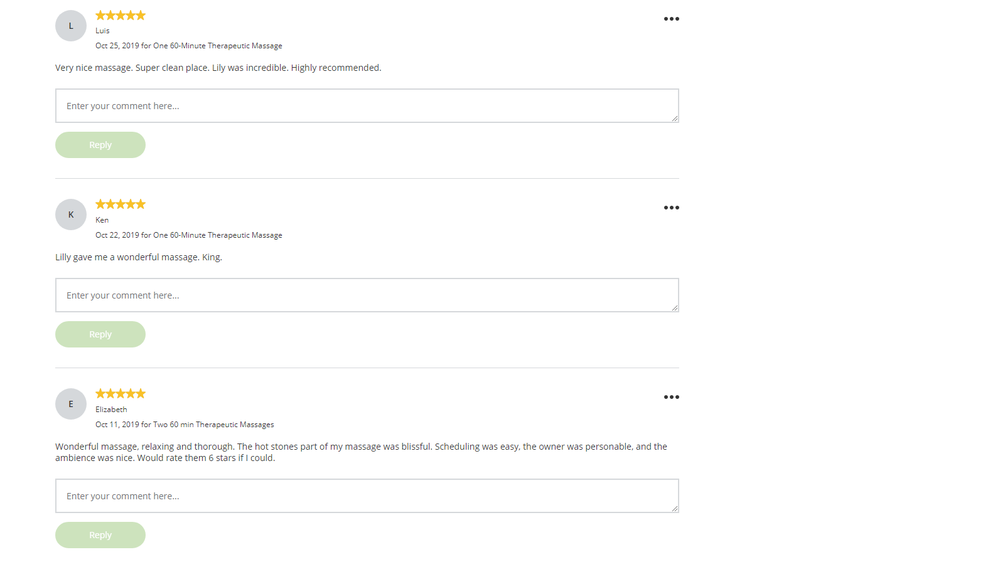Click the 'K' avatar for Ken
The image size is (1000, 562).
pyautogui.click(x=71, y=215)
